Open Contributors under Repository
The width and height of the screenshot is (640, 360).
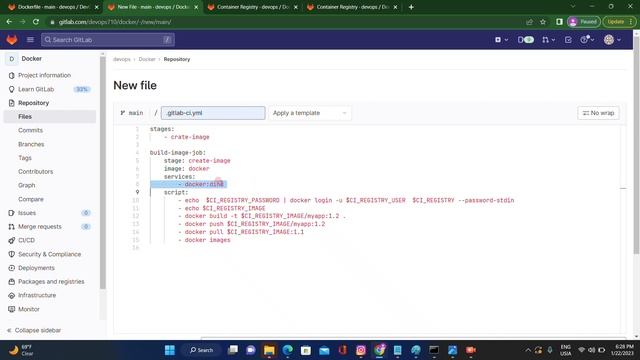pyautogui.click(x=36, y=172)
